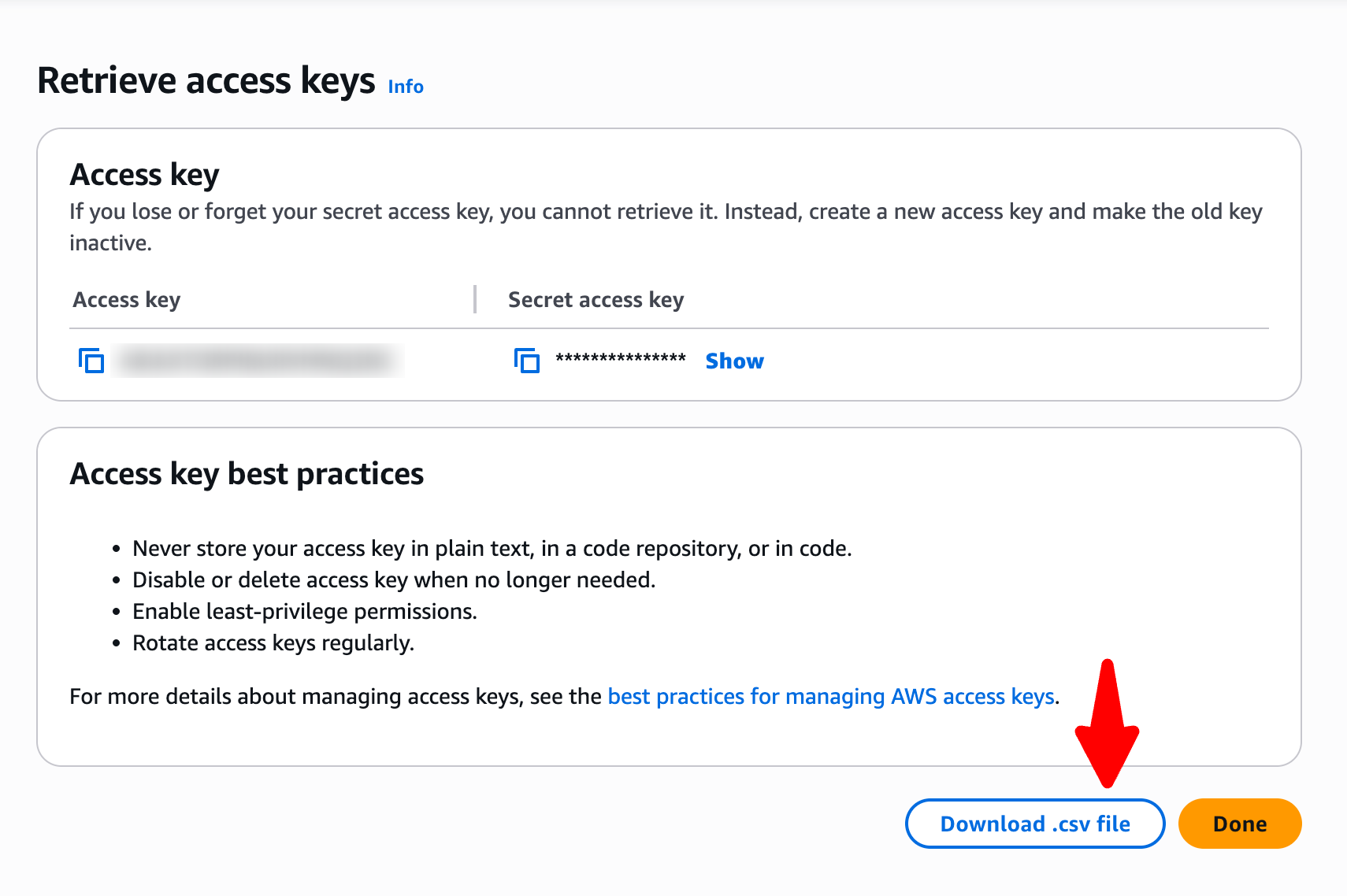Show the hidden secret access key
This screenshot has height=896, width=1347.
point(734,361)
